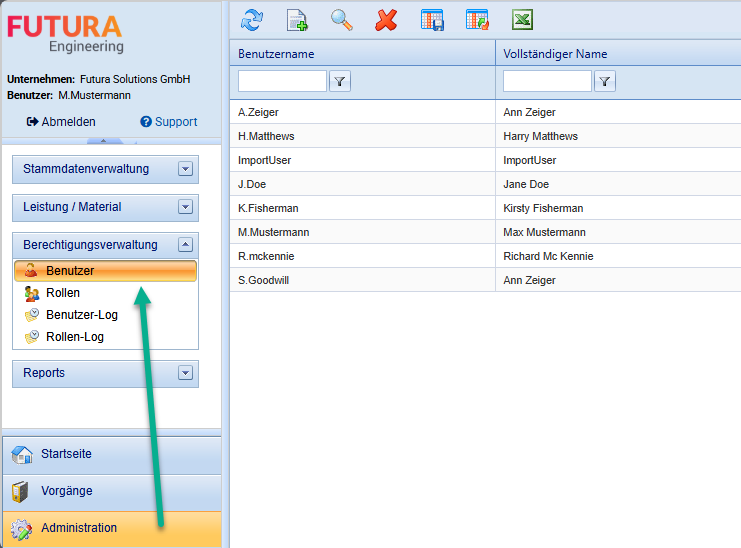The width and height of the screenshot is (741, 548).
Task: Click the red X delete icon
Action: [386, 19]
